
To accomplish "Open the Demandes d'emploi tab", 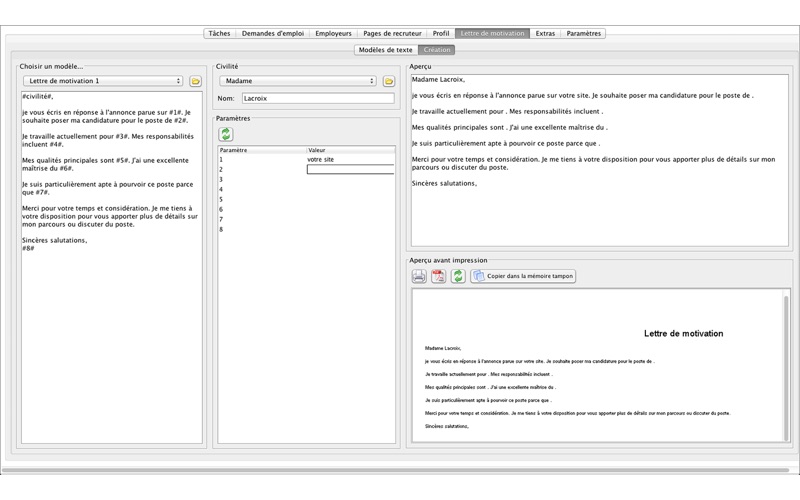I will (272, 33).
